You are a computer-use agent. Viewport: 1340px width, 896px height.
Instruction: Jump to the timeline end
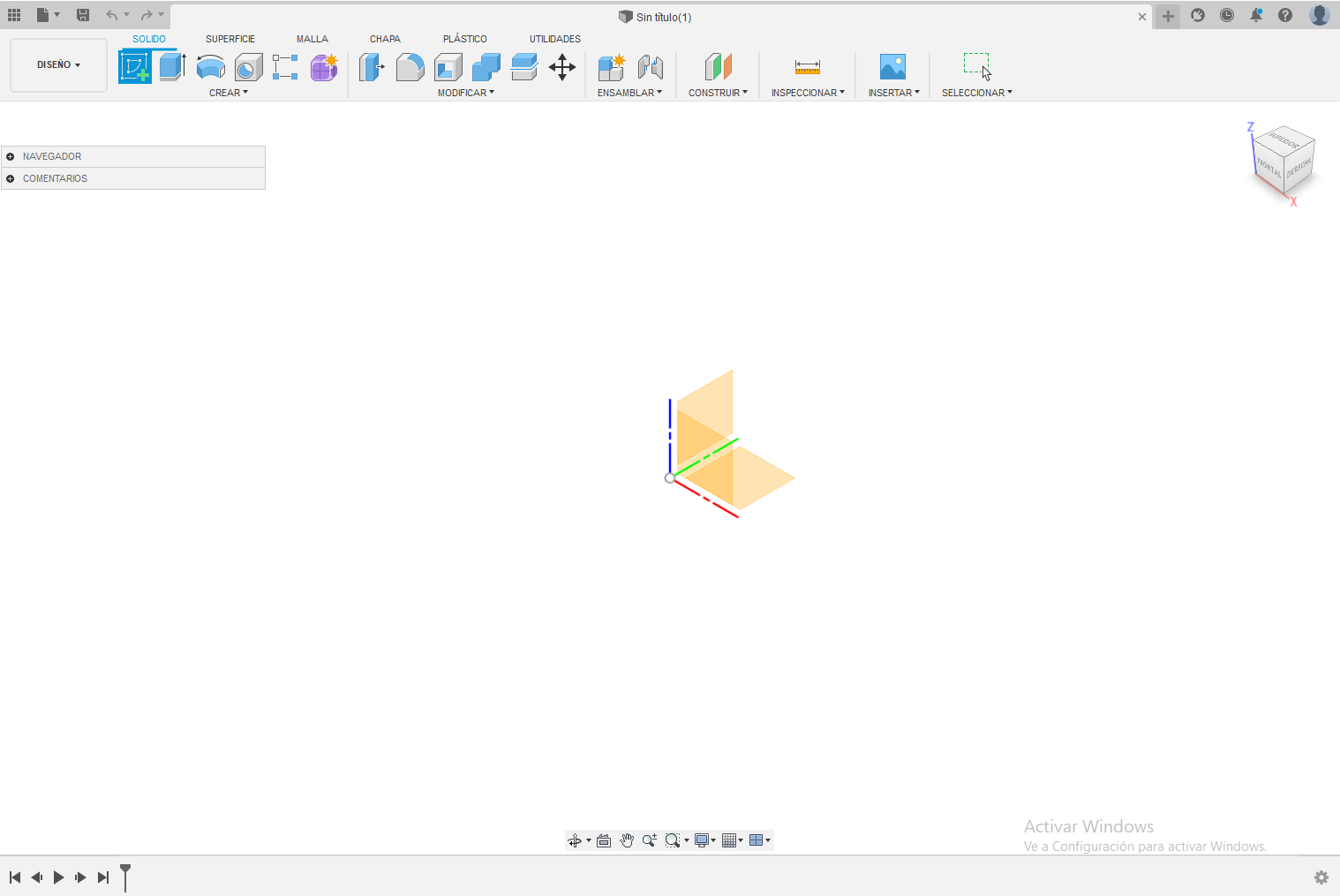click(103, 877)
